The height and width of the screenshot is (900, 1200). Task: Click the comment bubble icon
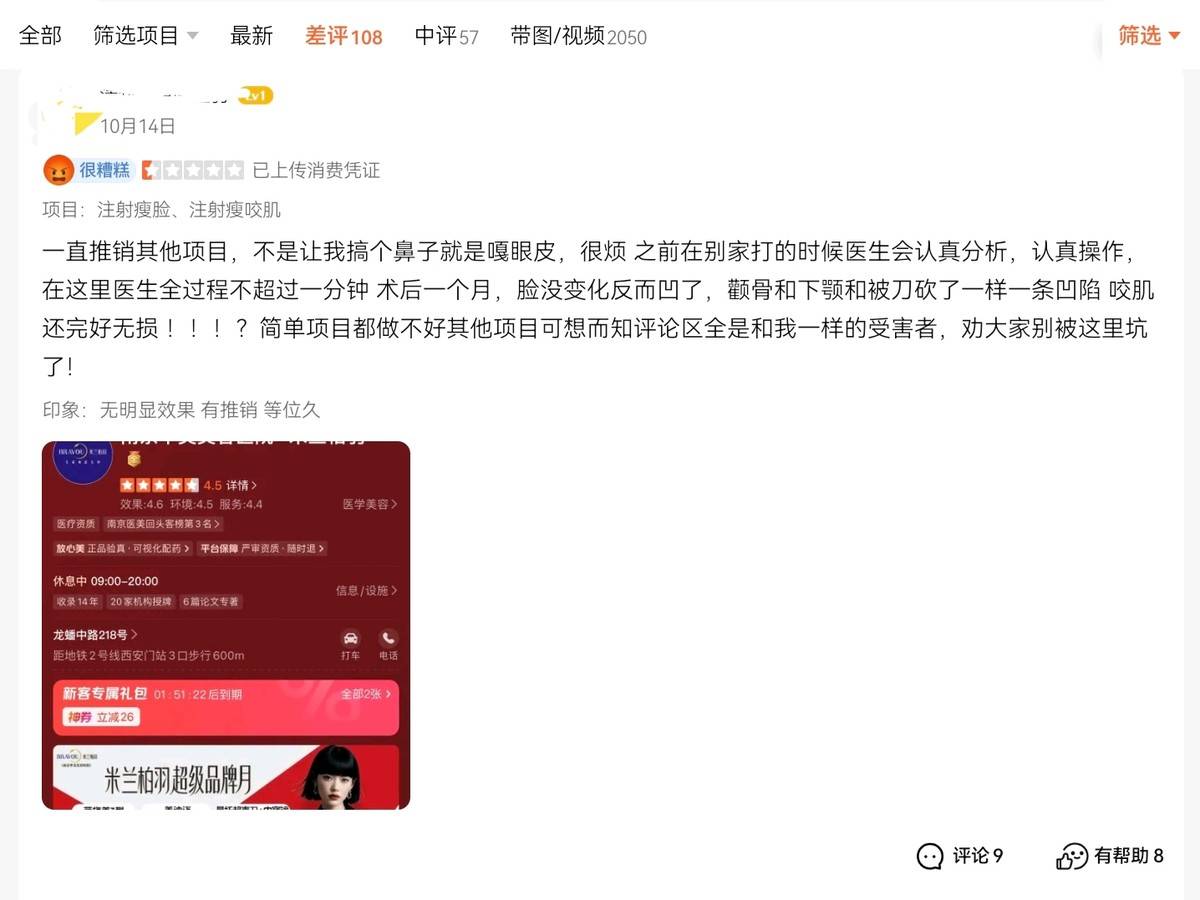[930, 856]
